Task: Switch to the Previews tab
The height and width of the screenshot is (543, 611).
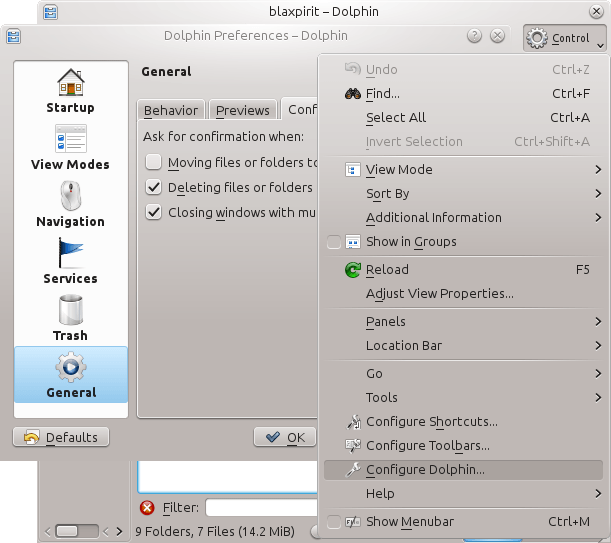Action: click(242, 110)
